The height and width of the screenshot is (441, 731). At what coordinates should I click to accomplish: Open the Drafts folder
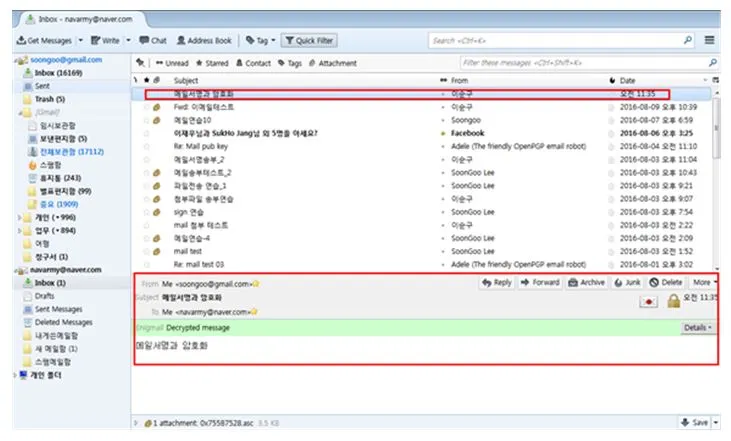pyautogui.click(x=44, y=296)
